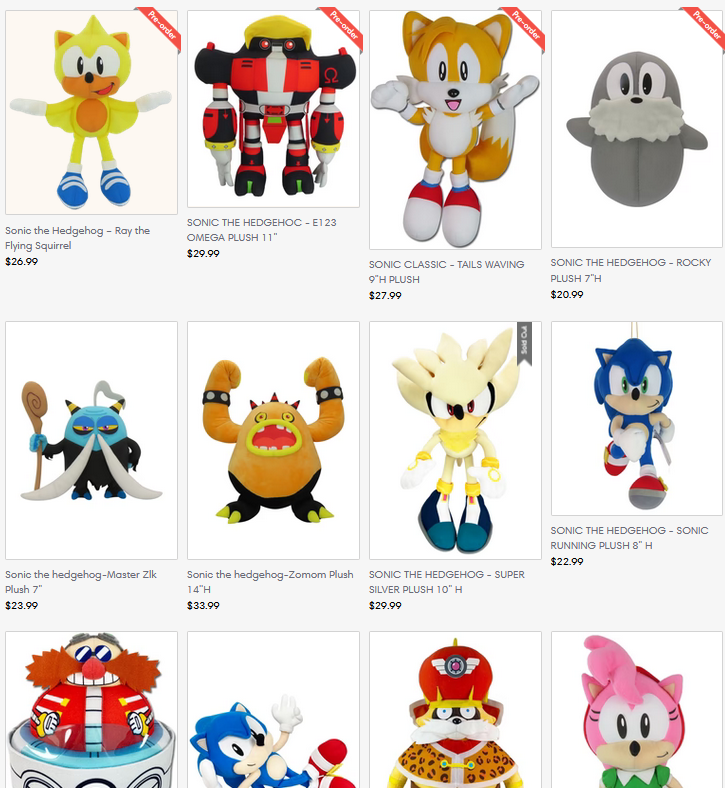Image resolution: width=725 pixels, height=788 pixels.
Task: Open the Master Zik plush thumbnail
Action: click(x=91, y=440)
